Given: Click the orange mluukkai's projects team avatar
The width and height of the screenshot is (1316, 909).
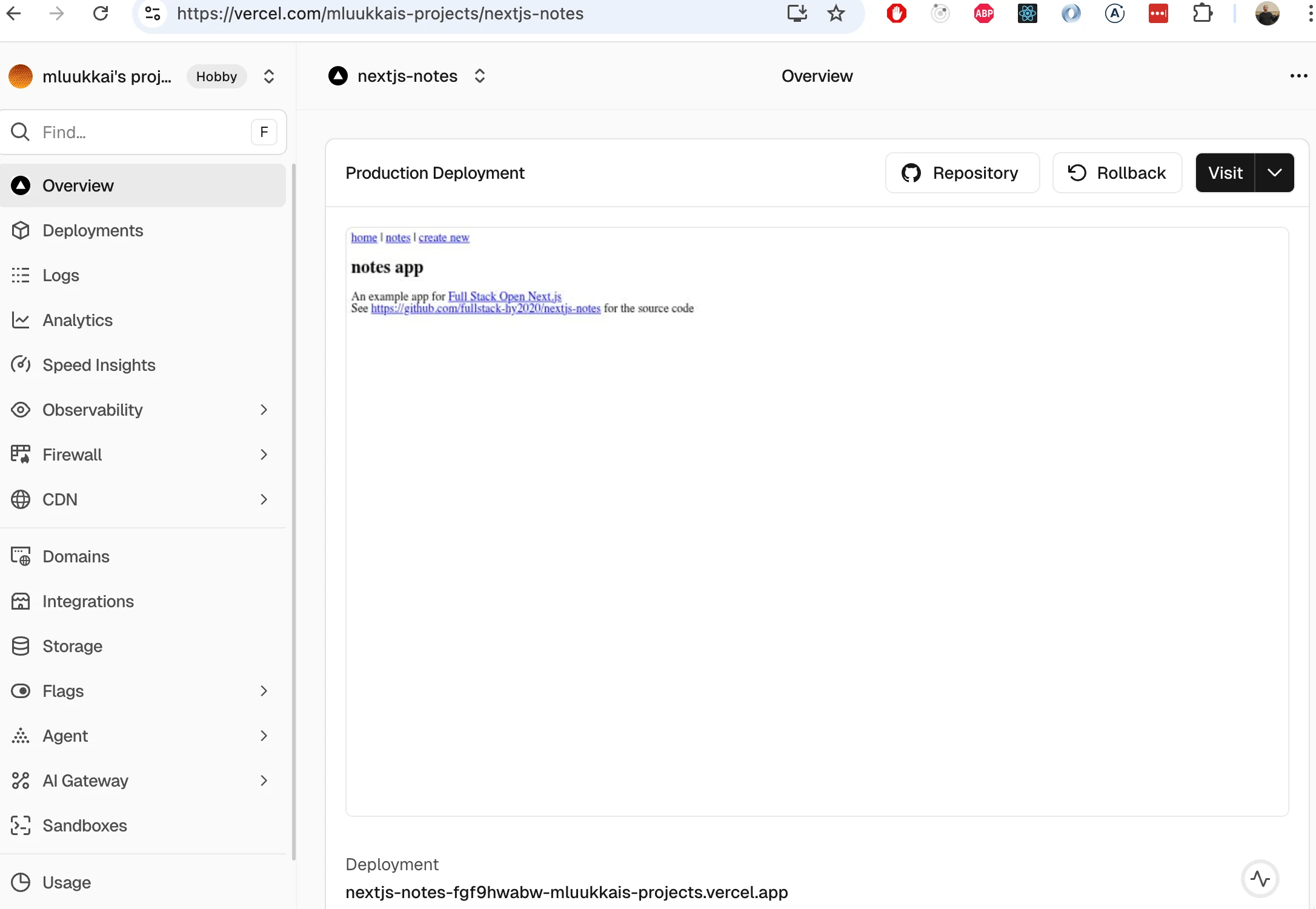Looking at the screenshot, I should (x=21, y=76).
